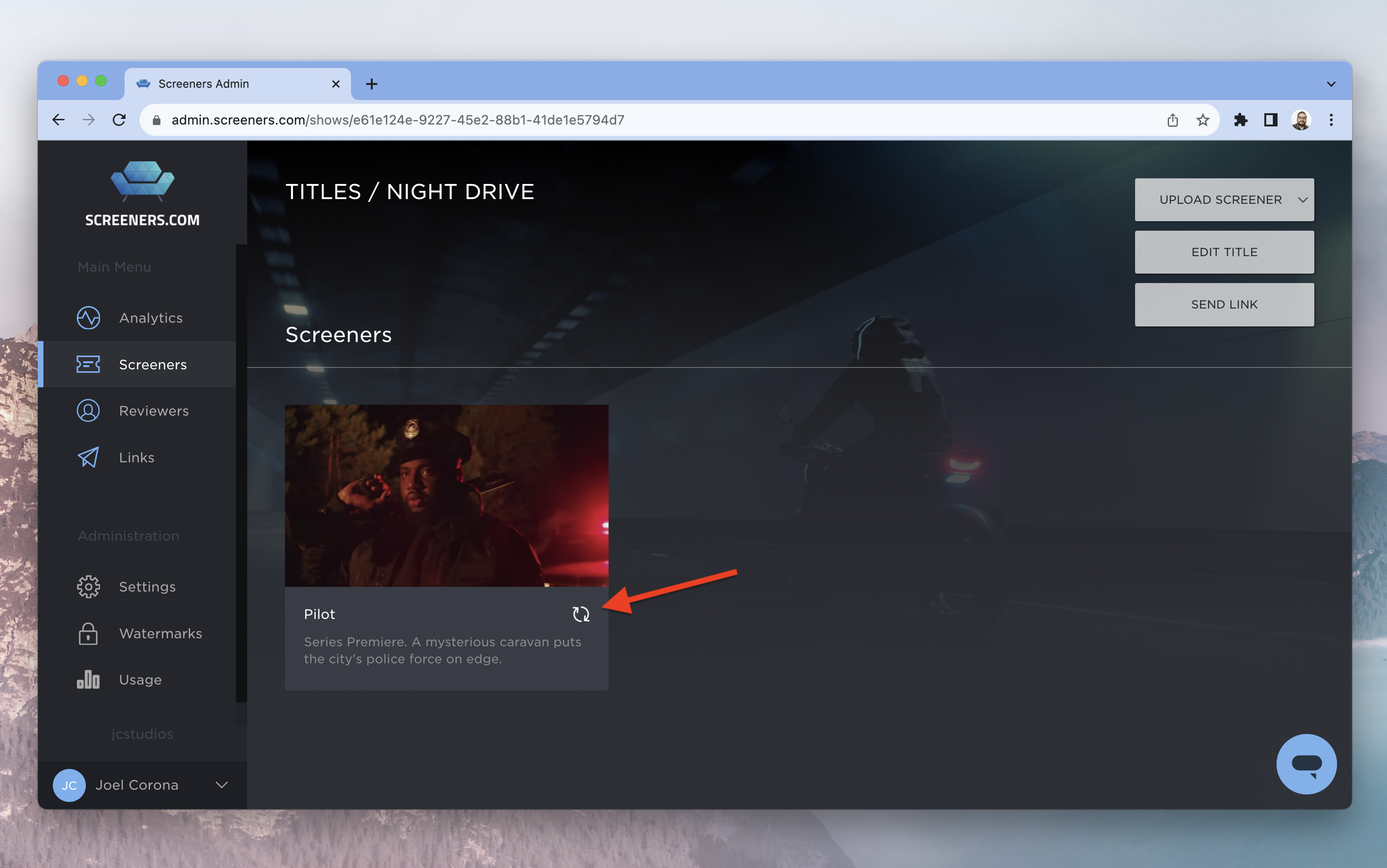Screen dimensions: 1387x868
Task: Open the Usage bar chart icon
Action: click(88, 679)
